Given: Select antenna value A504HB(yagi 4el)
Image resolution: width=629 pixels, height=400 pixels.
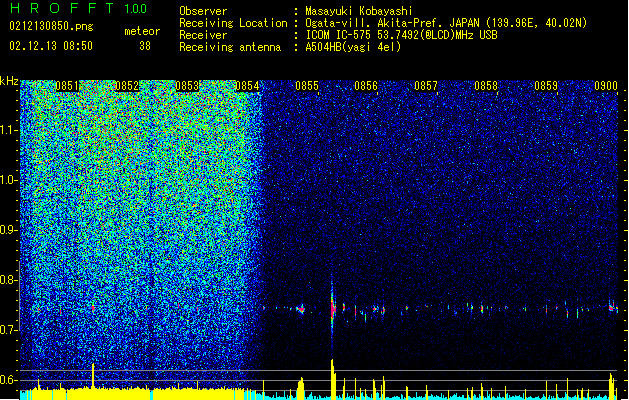Looking at the screenshot, I should click(353, 47).
